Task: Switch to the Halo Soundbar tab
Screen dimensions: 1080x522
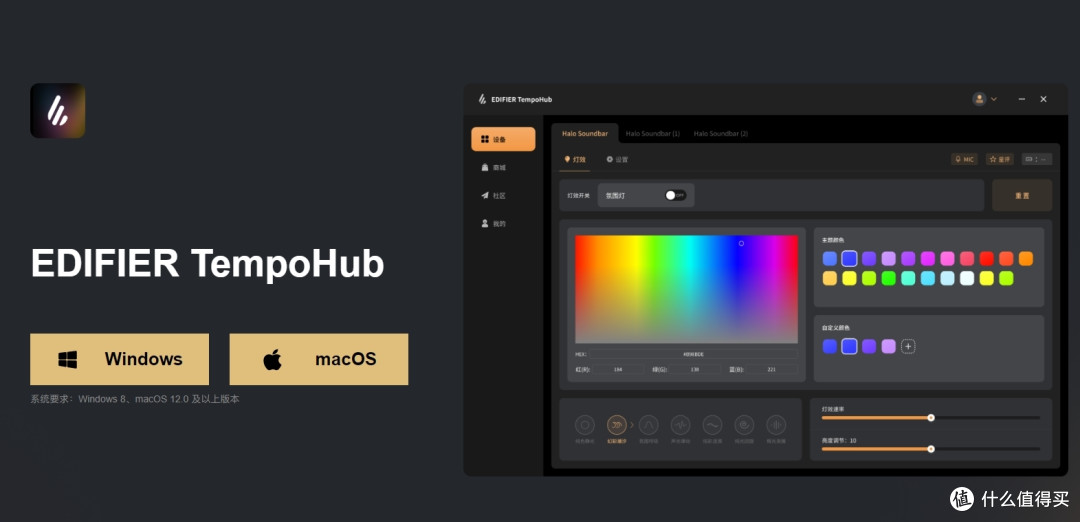Action: click(x=585, y=134)
